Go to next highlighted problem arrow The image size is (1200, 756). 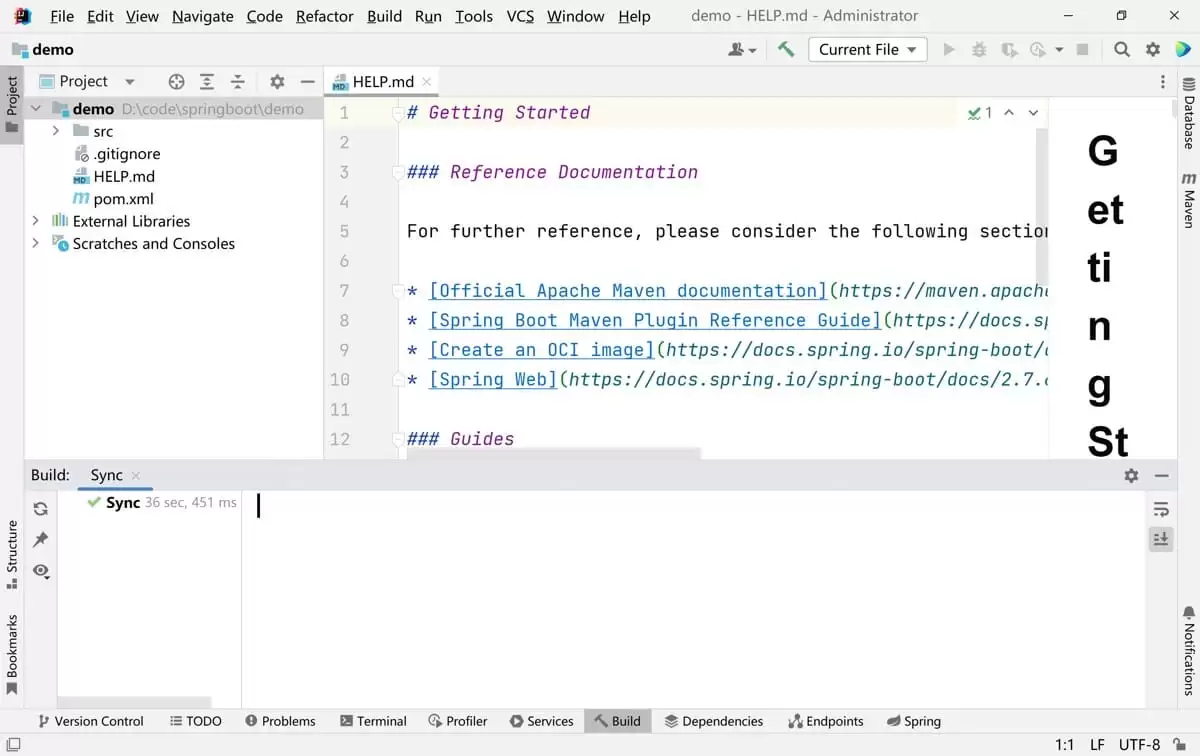coord(1033,113)
